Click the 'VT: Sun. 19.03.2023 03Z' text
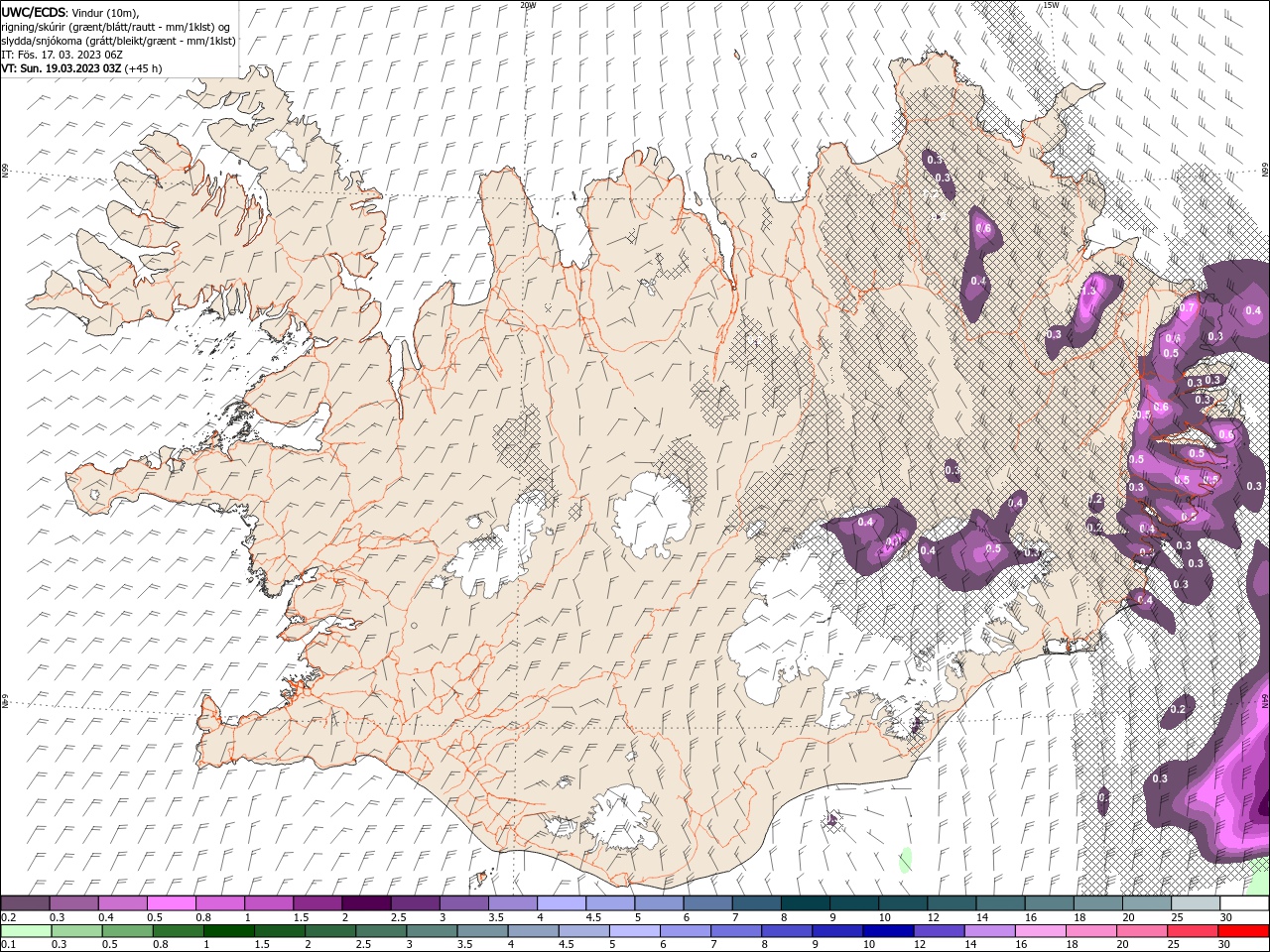This screenshot has height=952, width=1270. pyautogui.click(x=61, y=68)
